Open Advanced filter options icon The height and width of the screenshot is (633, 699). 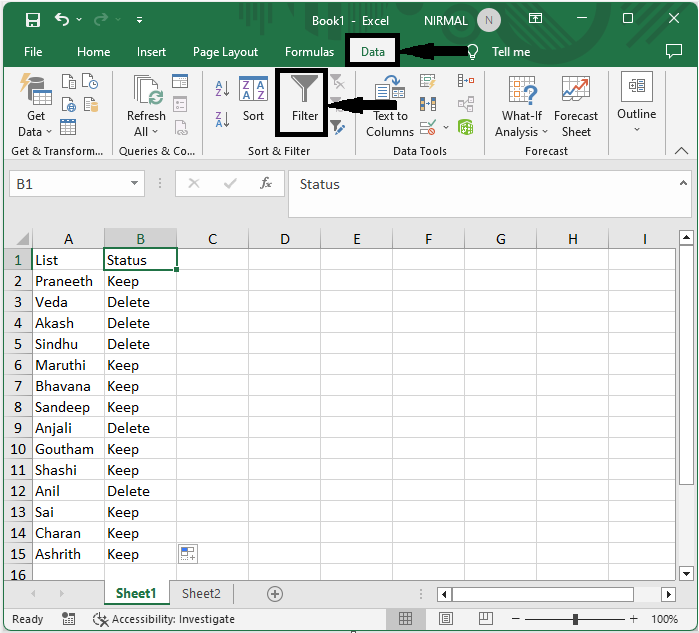pos(337,127)
